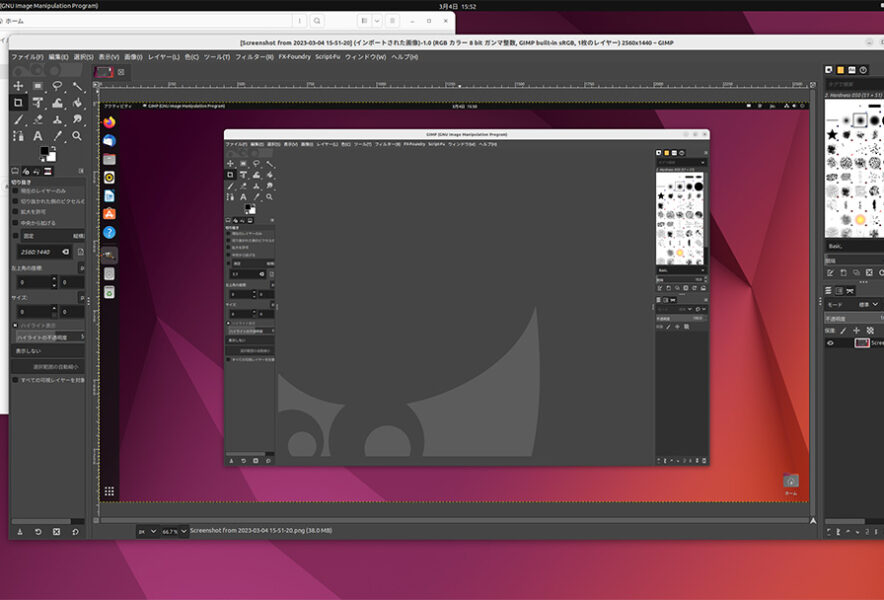This screenshot has width=884, height=600.
Task: Open the Basic brush tag dropdown
Action: tap(855, 246)
